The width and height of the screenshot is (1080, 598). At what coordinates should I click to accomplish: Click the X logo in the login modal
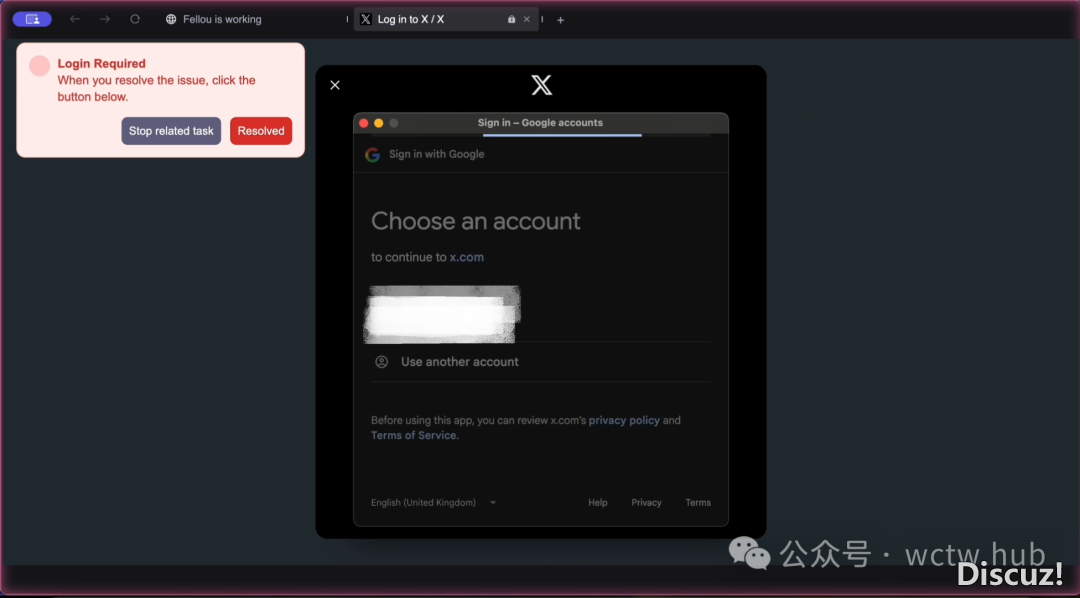point(541,85)
